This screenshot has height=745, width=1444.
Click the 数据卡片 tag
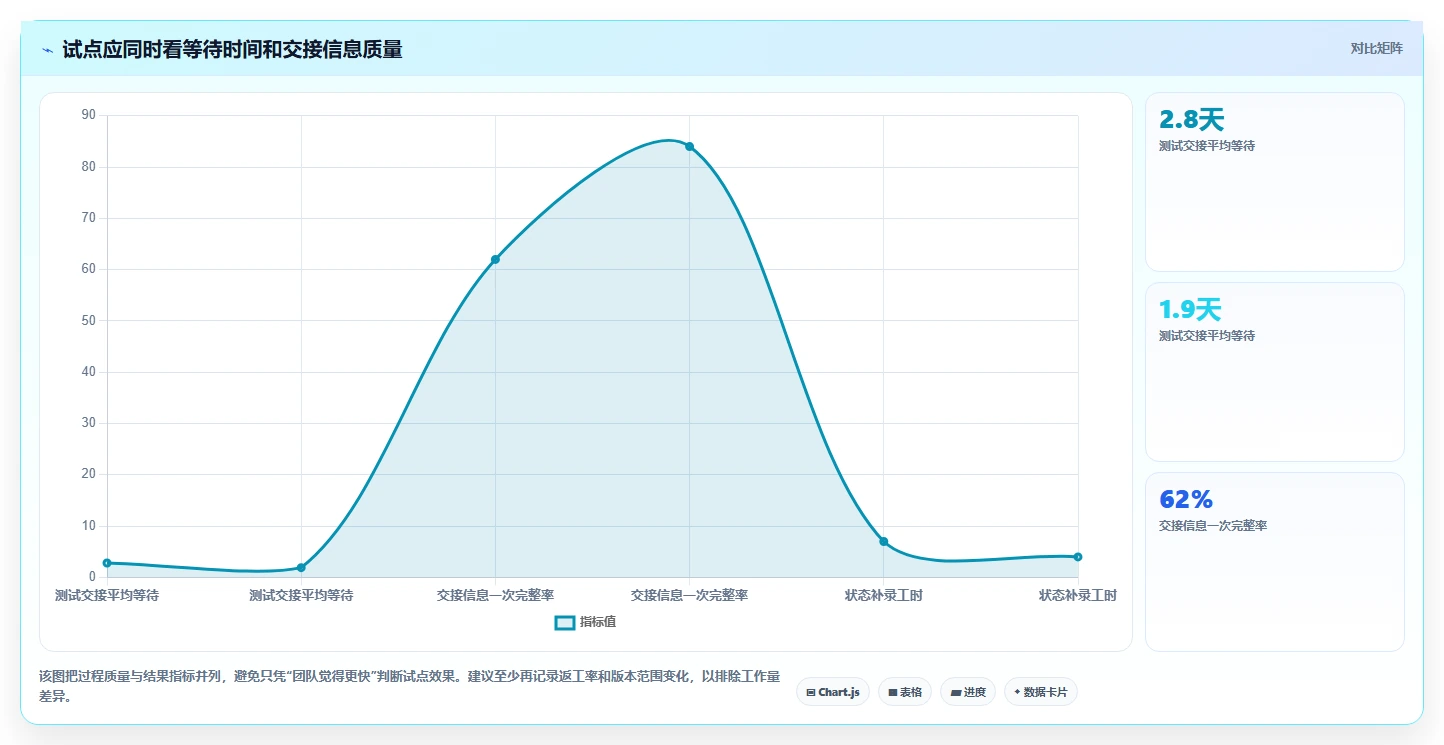[1041, 692]
